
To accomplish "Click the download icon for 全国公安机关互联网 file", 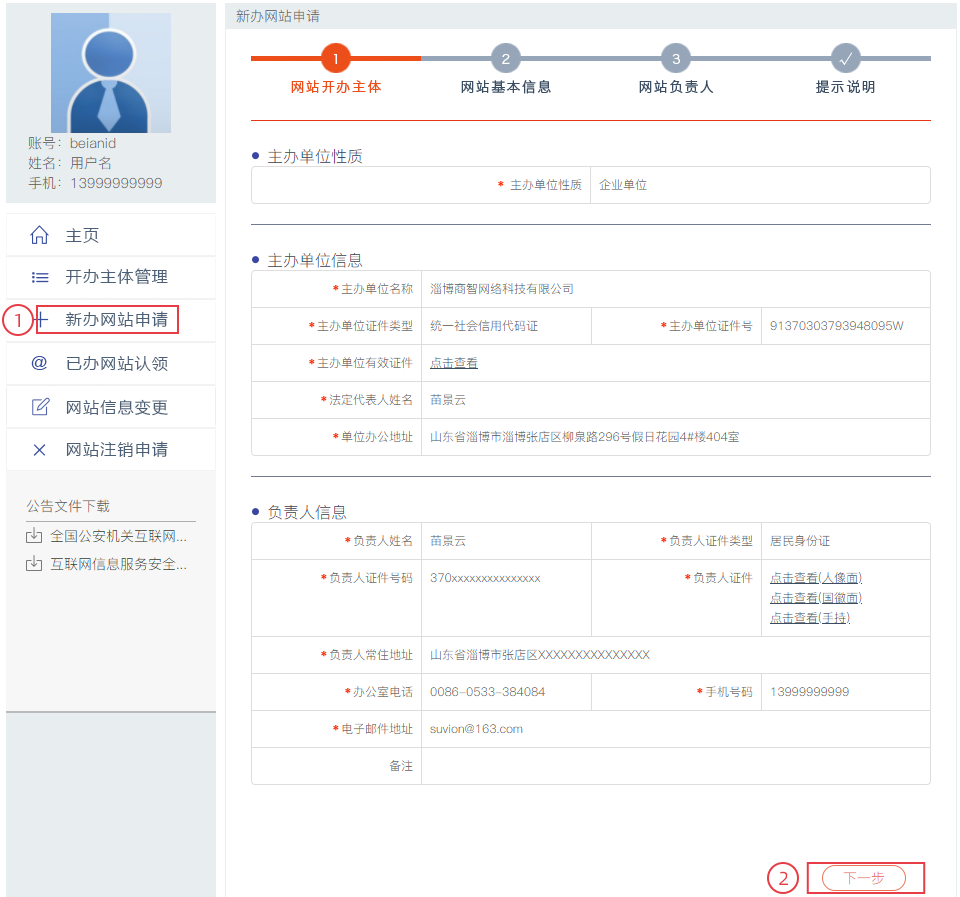I will (x=34, y=536).
